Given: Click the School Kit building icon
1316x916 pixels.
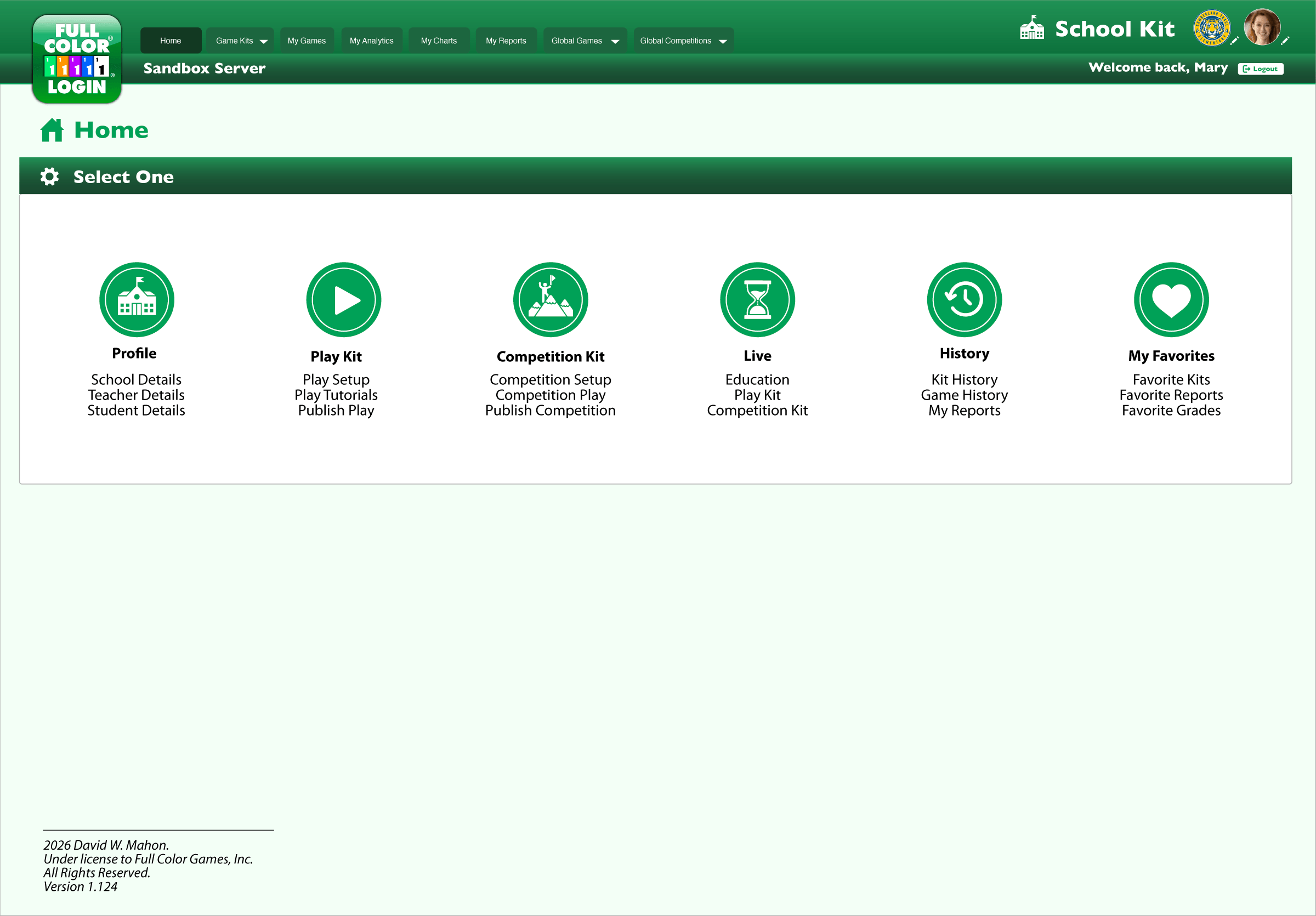Looking at the screenshot, I should (x=1032, y=27).
